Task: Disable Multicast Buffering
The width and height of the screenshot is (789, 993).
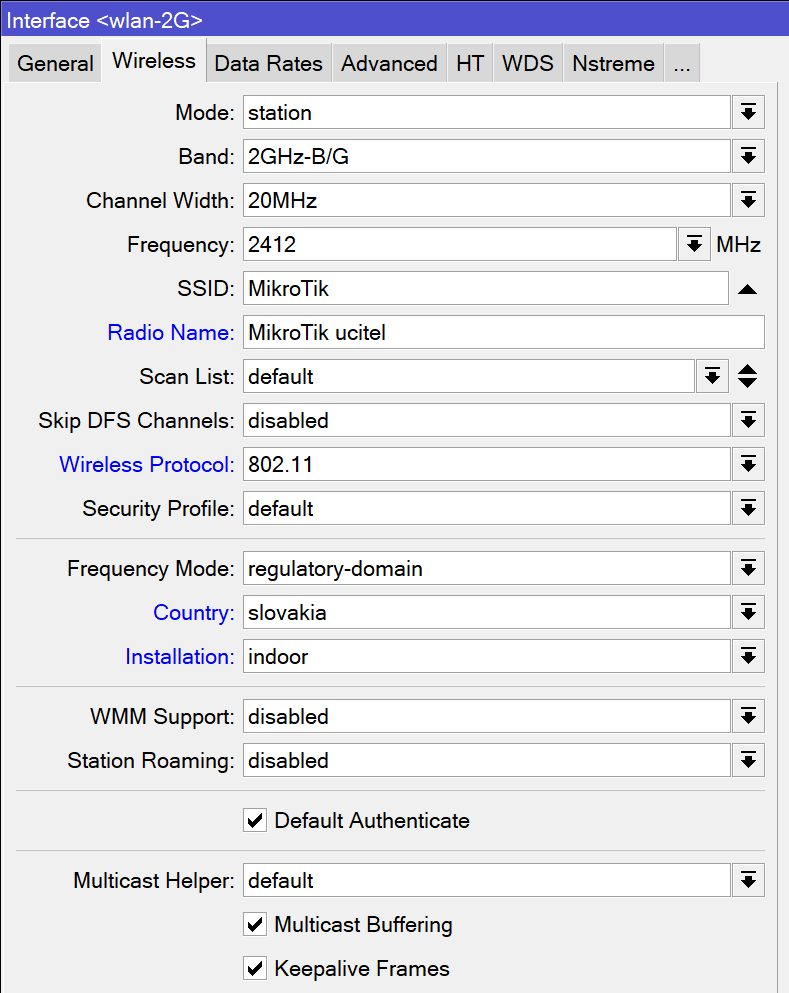Action: tap(255, 925)
